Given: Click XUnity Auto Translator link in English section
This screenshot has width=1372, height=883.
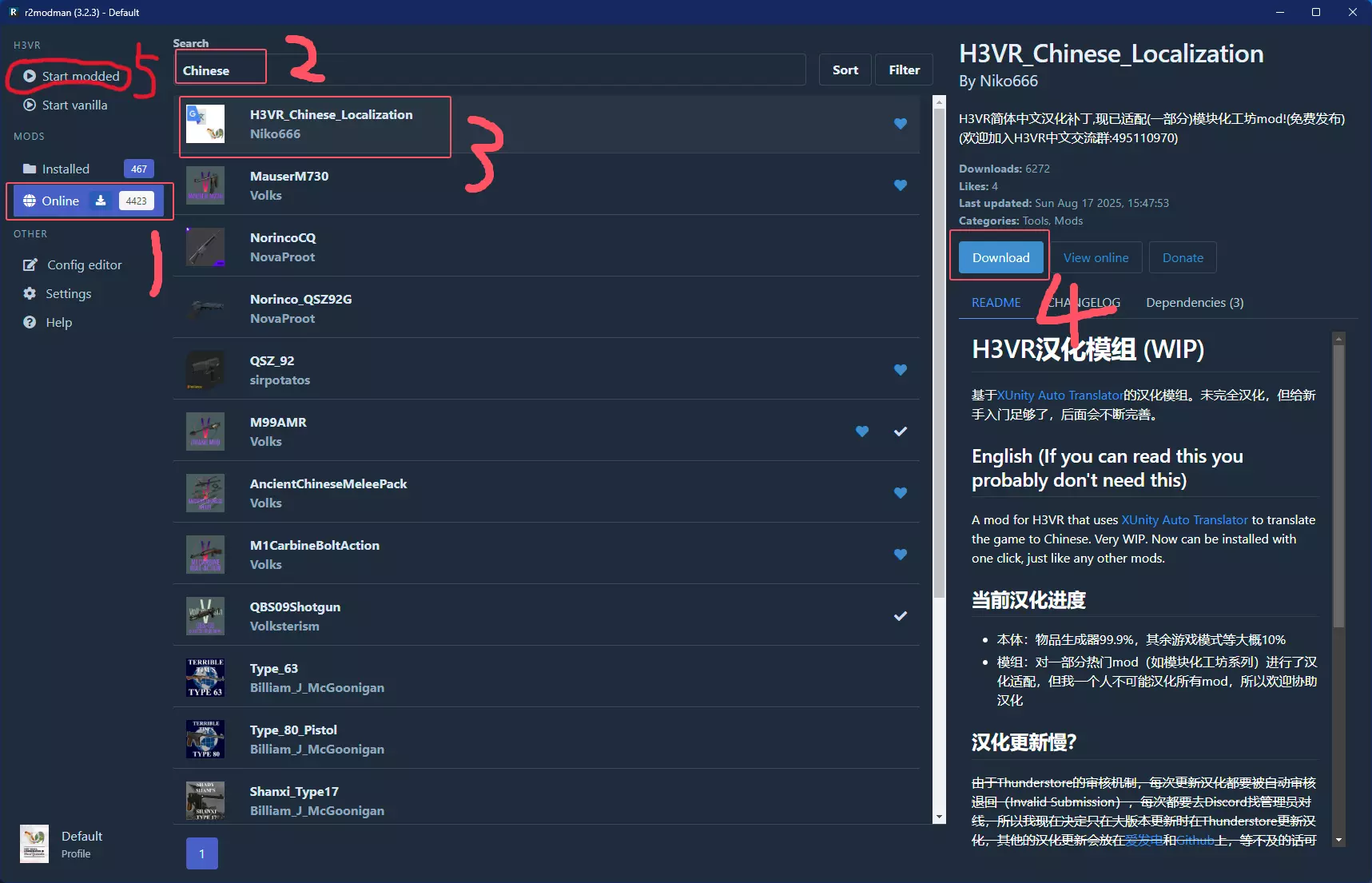Looking at the screenshot, I should (x=1184, y=519).
